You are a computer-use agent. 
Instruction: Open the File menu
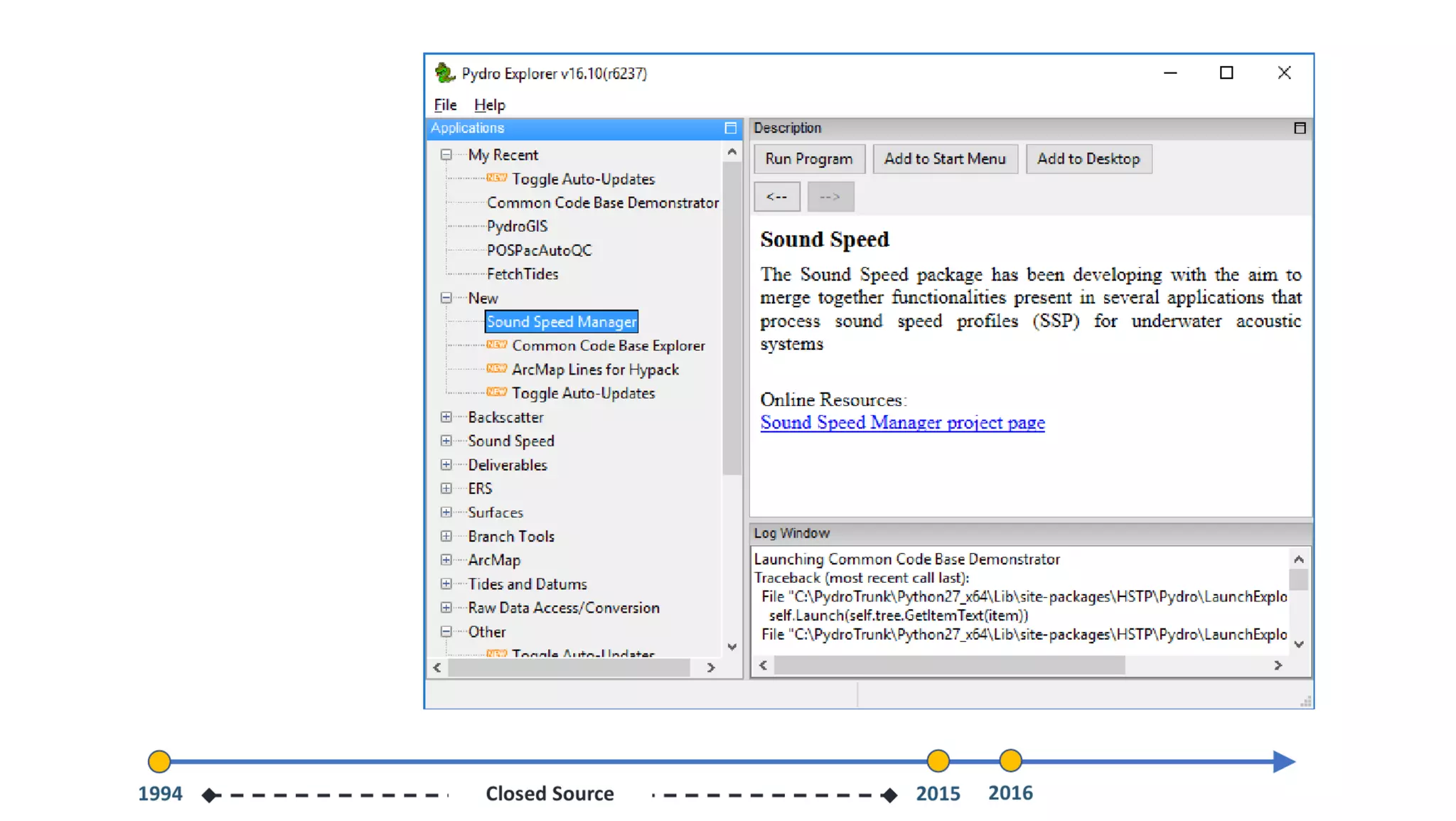pyautogui.click(x=445, y=104)
